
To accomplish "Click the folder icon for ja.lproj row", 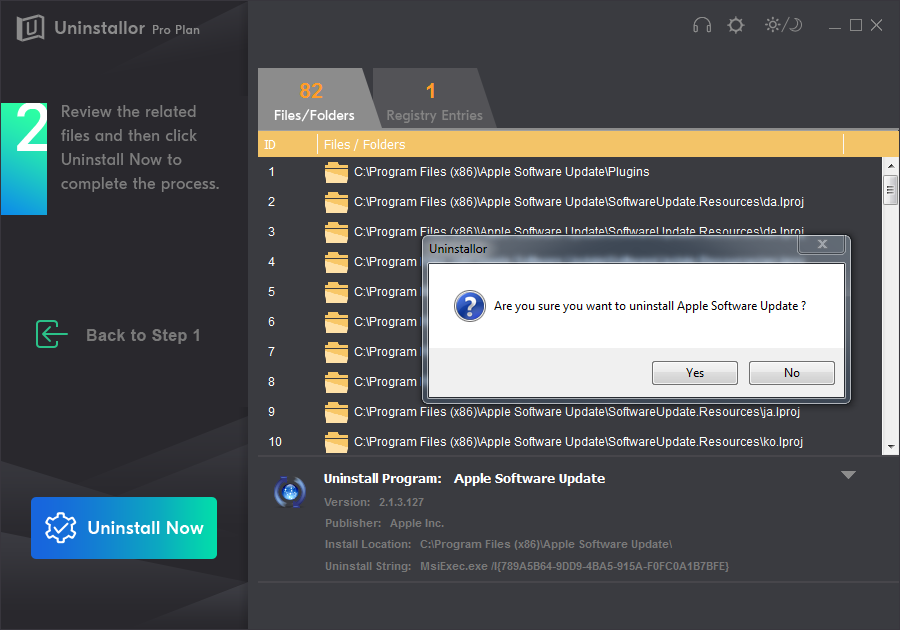I will (x=336, y=412).
